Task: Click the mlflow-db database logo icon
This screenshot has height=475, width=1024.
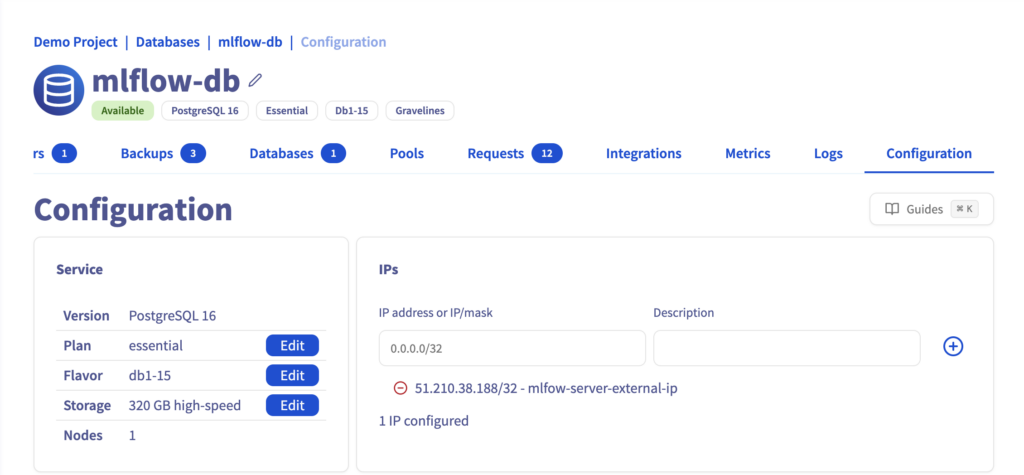Action: coord(59,90)
